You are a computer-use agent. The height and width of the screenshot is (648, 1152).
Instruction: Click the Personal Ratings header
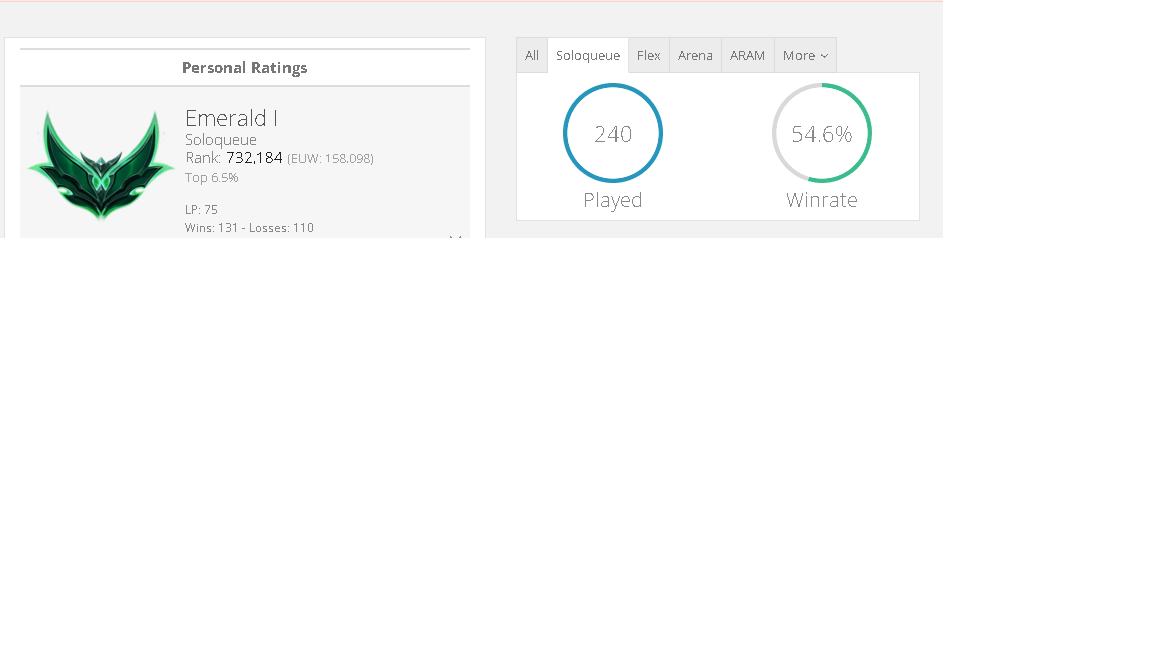tap(245, 68)
